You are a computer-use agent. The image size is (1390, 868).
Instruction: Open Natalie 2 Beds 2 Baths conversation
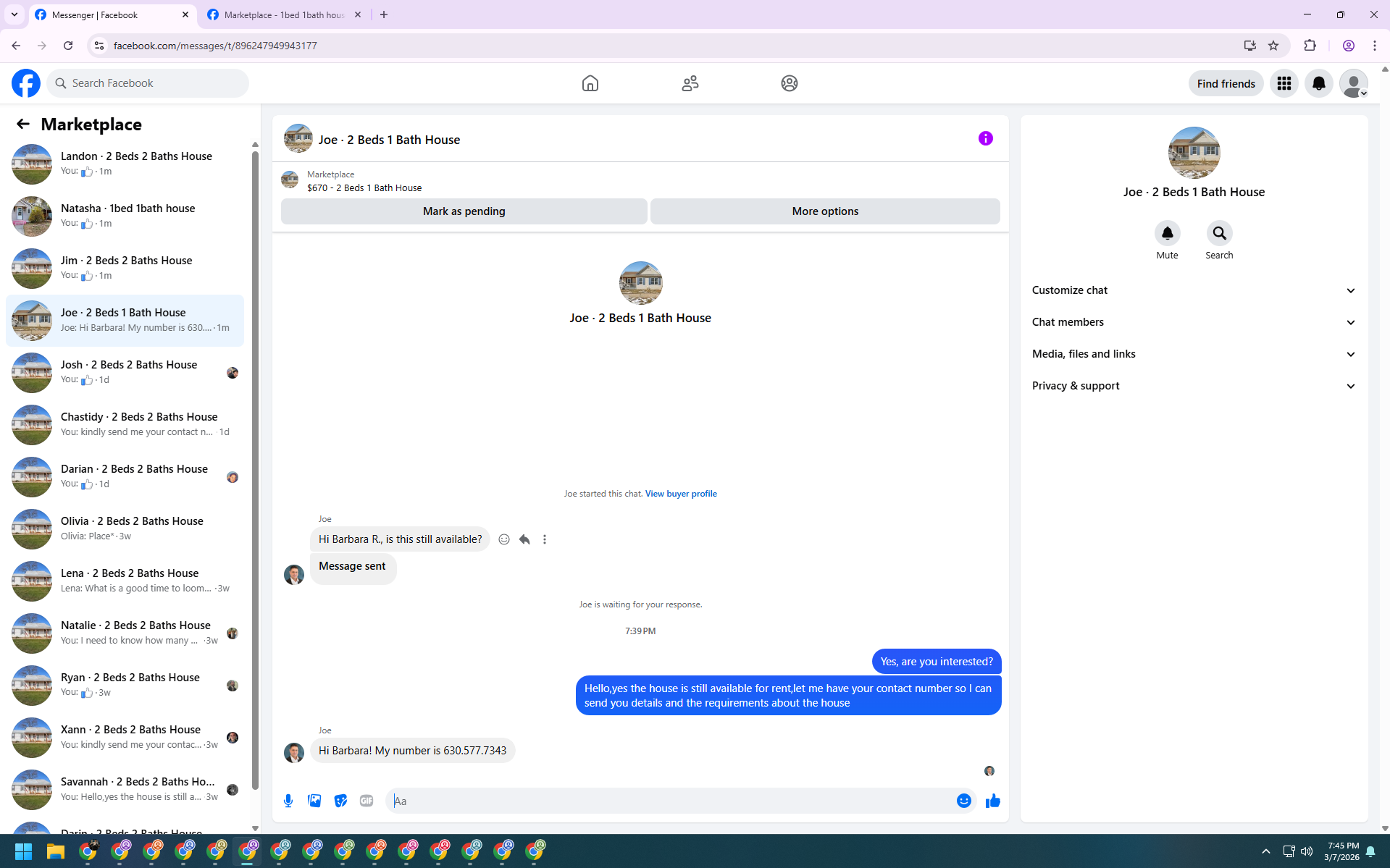(x=125, y=633)
